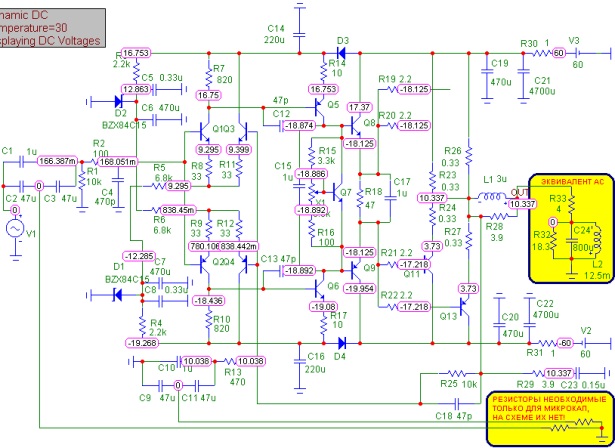The width and height of the screenshot is (615, 448).
Task: Select the D4 diode symbol
Action: point(342,343)
